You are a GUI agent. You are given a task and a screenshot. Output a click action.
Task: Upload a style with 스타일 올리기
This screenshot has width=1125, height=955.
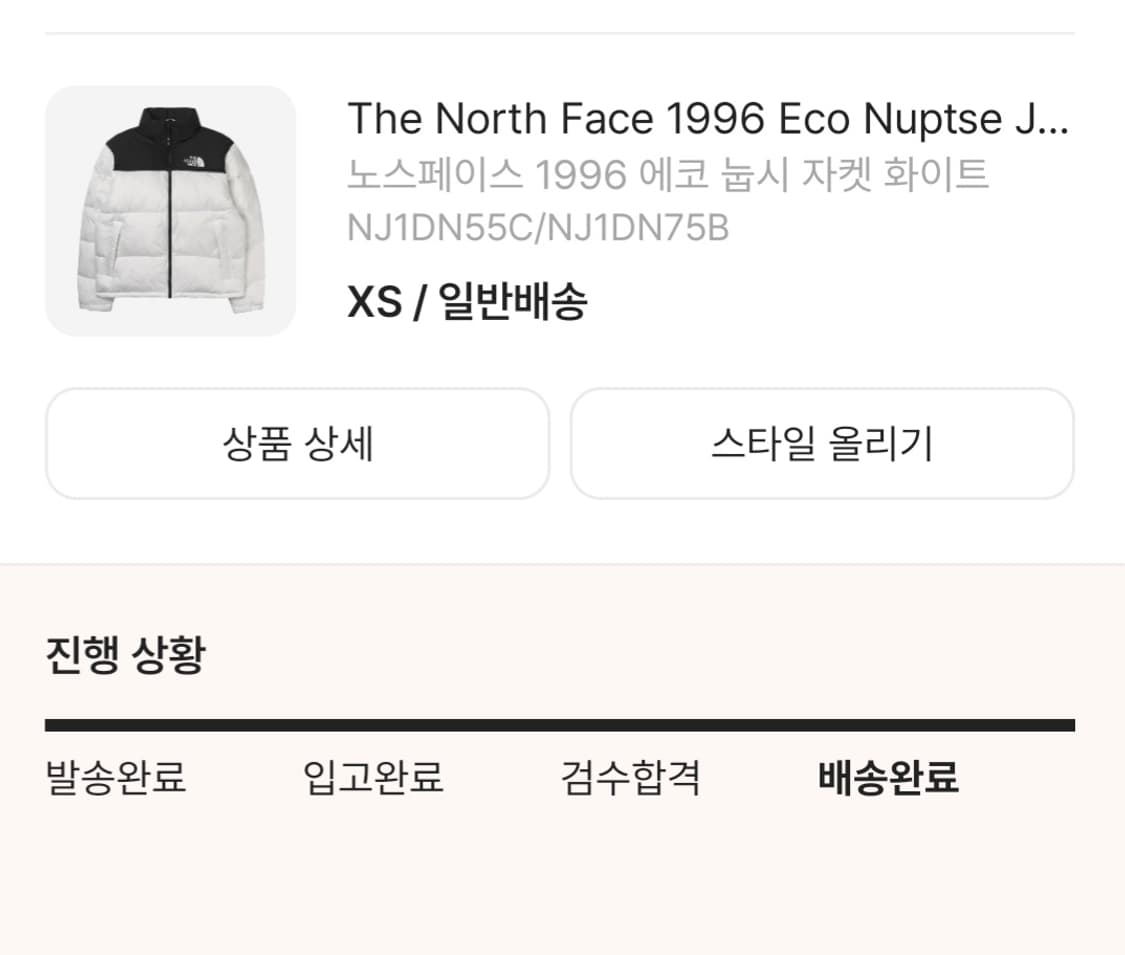pyautogui.click(x=822, y=444)
